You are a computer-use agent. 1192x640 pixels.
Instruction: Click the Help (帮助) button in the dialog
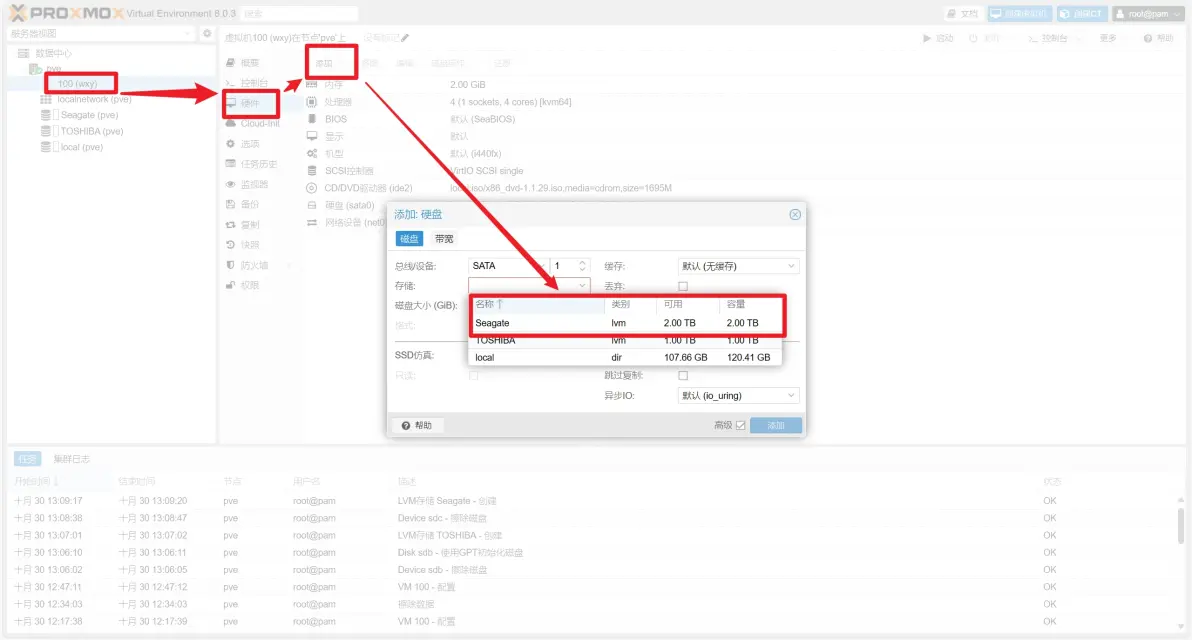coord(418,424)
